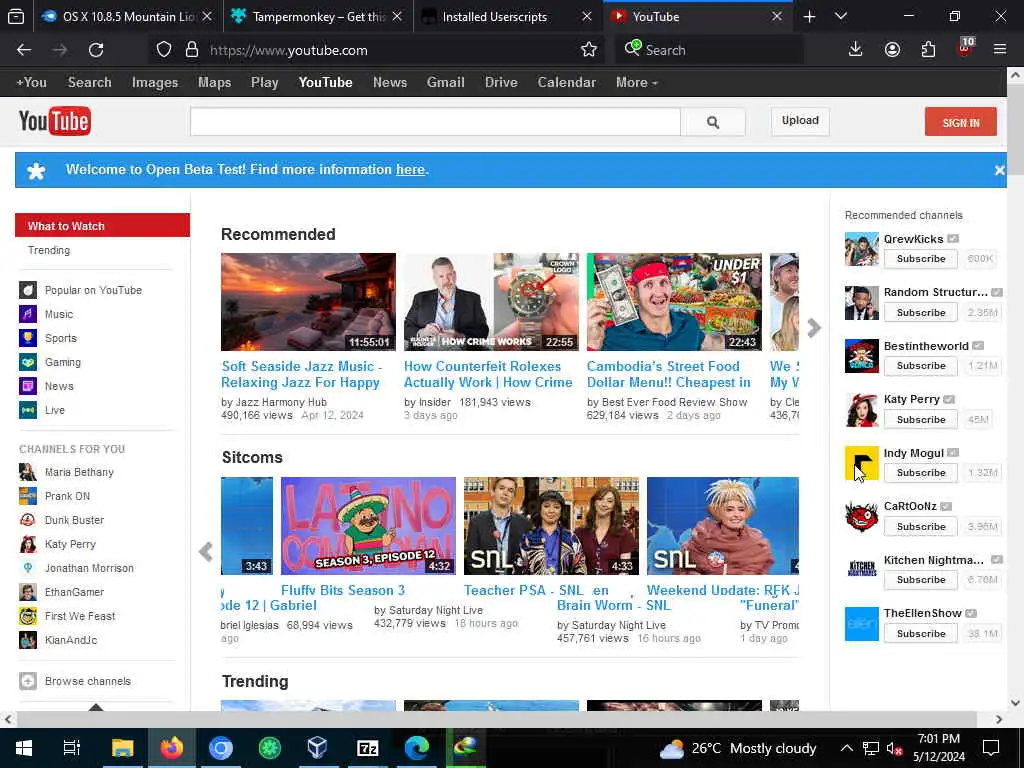Viewport: 1024px width, 768px height.
Task: Show next Recommended videos with right arrow
Action: [814, 328]
